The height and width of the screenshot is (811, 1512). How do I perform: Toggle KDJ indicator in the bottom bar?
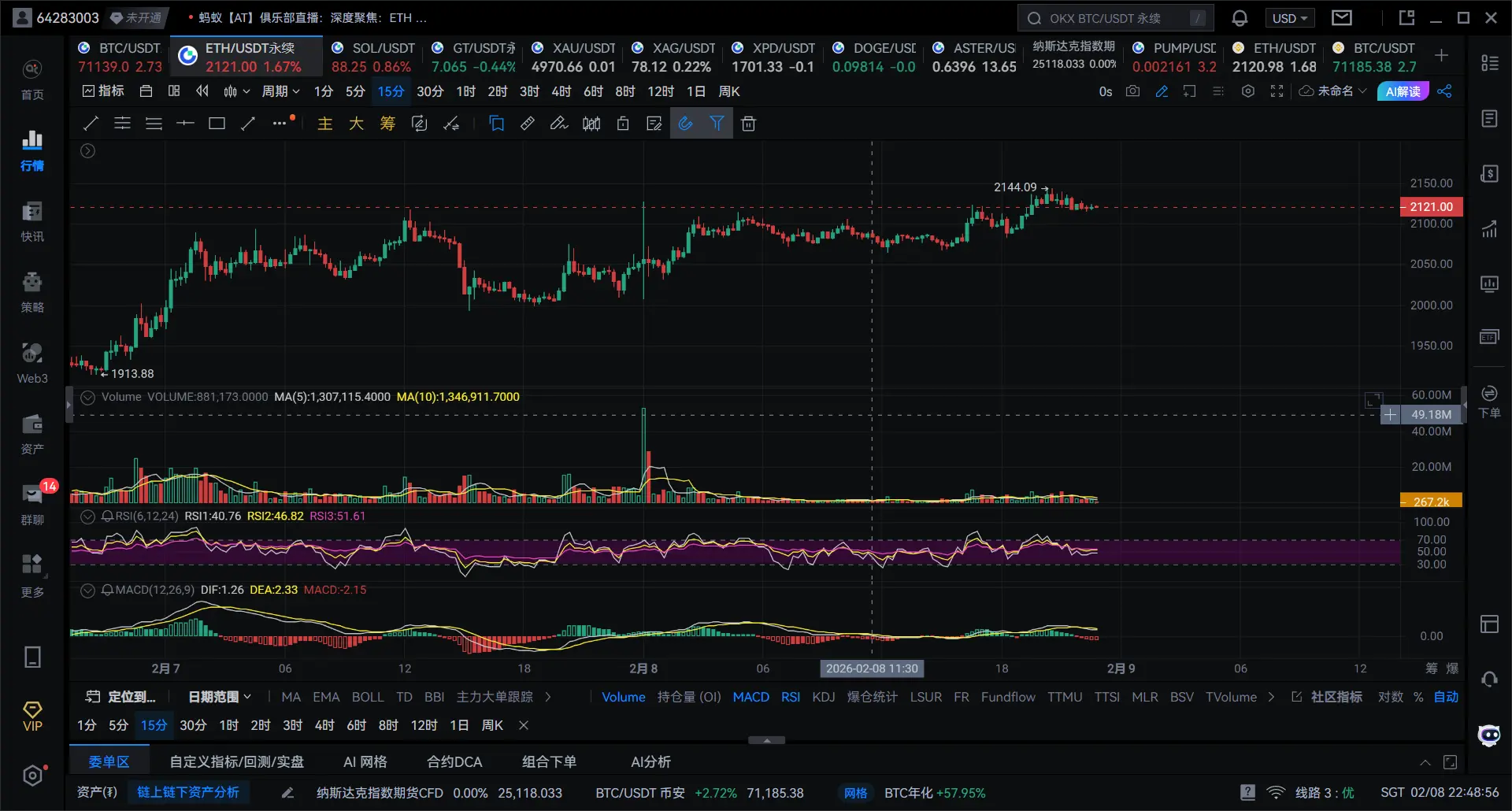(x=824, y=697)
